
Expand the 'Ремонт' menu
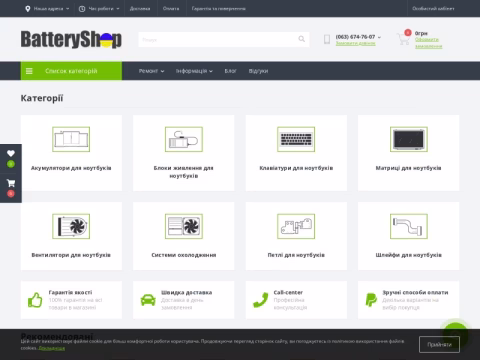[x=151, y=71]
